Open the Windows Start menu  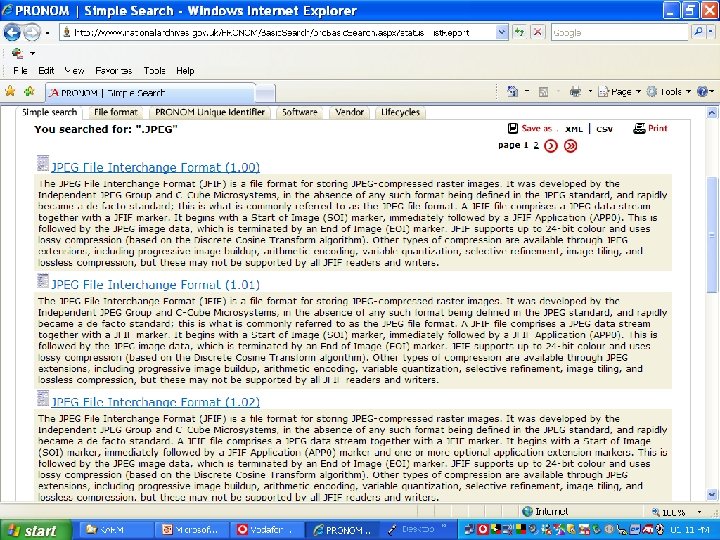(36, 530)
